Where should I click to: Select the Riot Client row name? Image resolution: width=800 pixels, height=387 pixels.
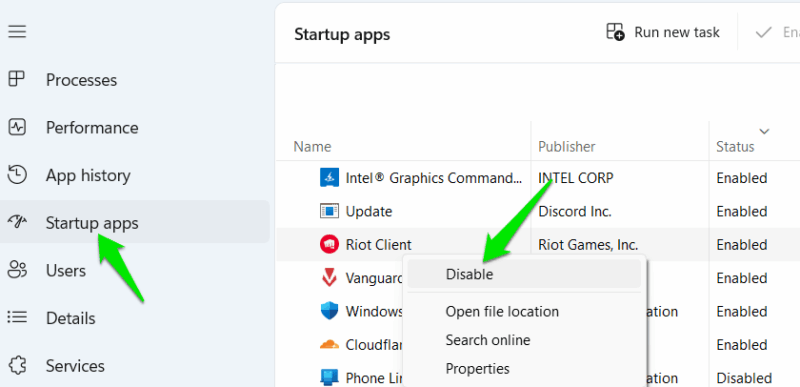[379, 245]
